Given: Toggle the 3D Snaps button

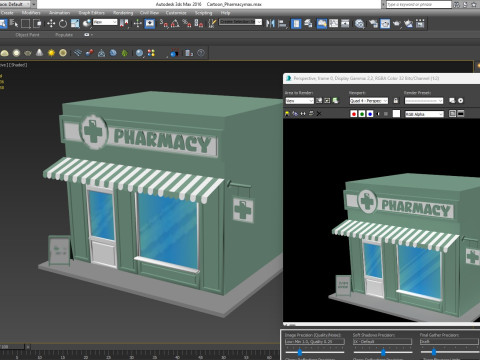Looking at the screenshot, I should 163,23.
